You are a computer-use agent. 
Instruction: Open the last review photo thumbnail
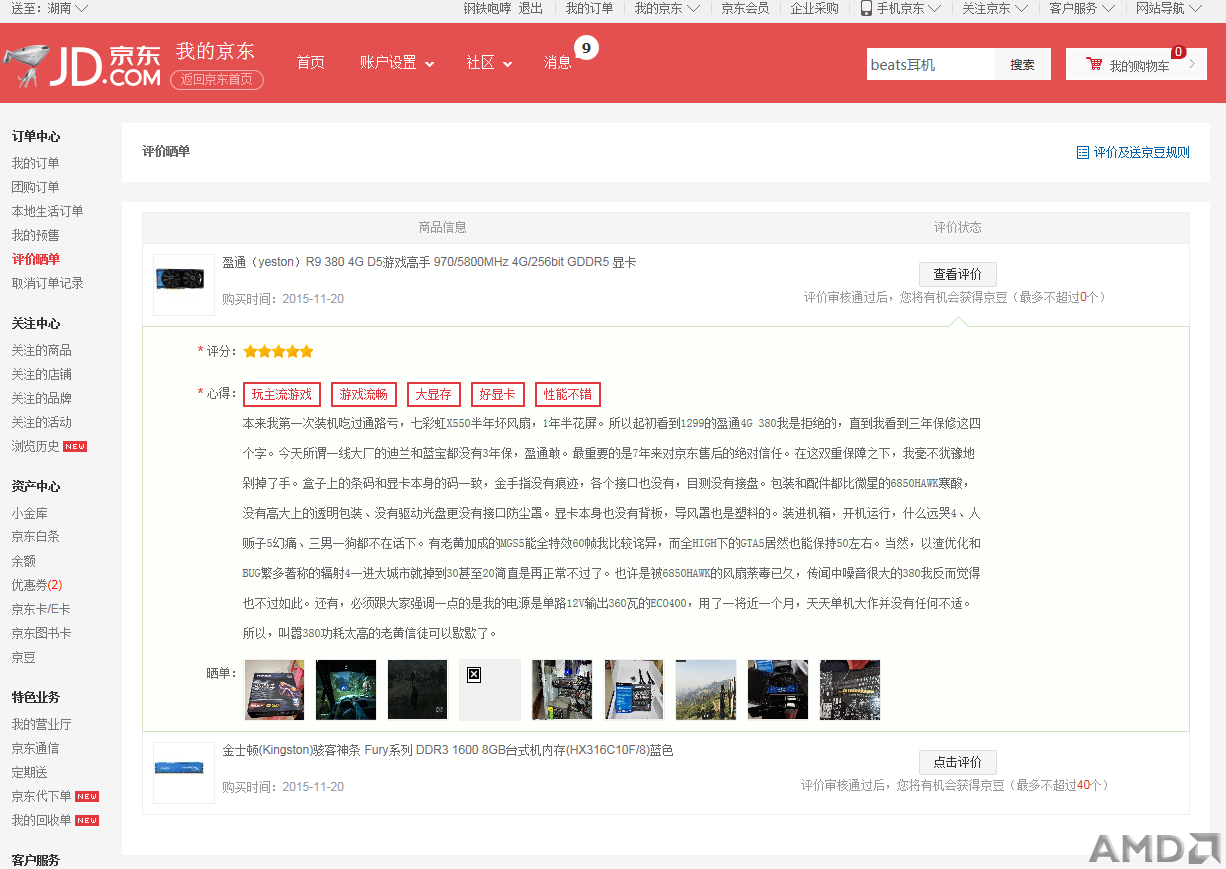pyautogui.click(x=850, y=689)
